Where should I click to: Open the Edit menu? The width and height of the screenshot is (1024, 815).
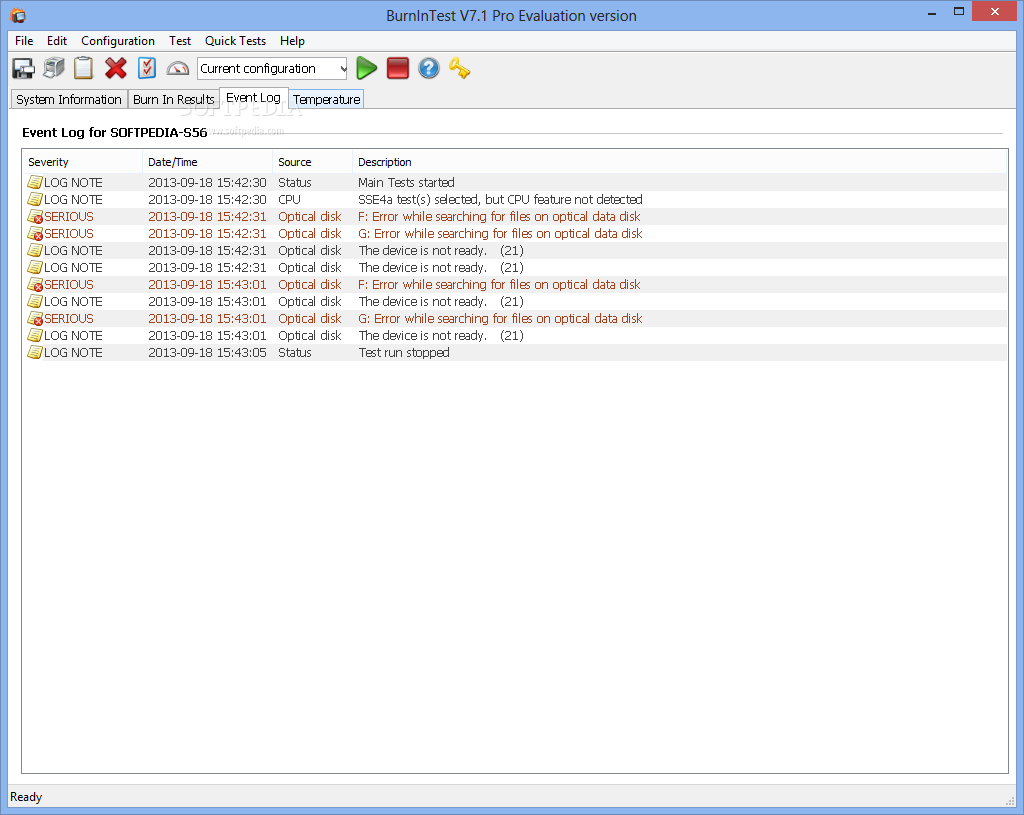coord(57,40)
